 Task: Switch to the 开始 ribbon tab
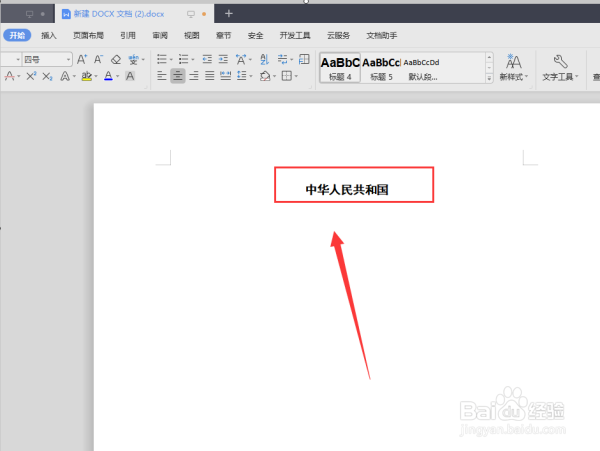[17, 36]
